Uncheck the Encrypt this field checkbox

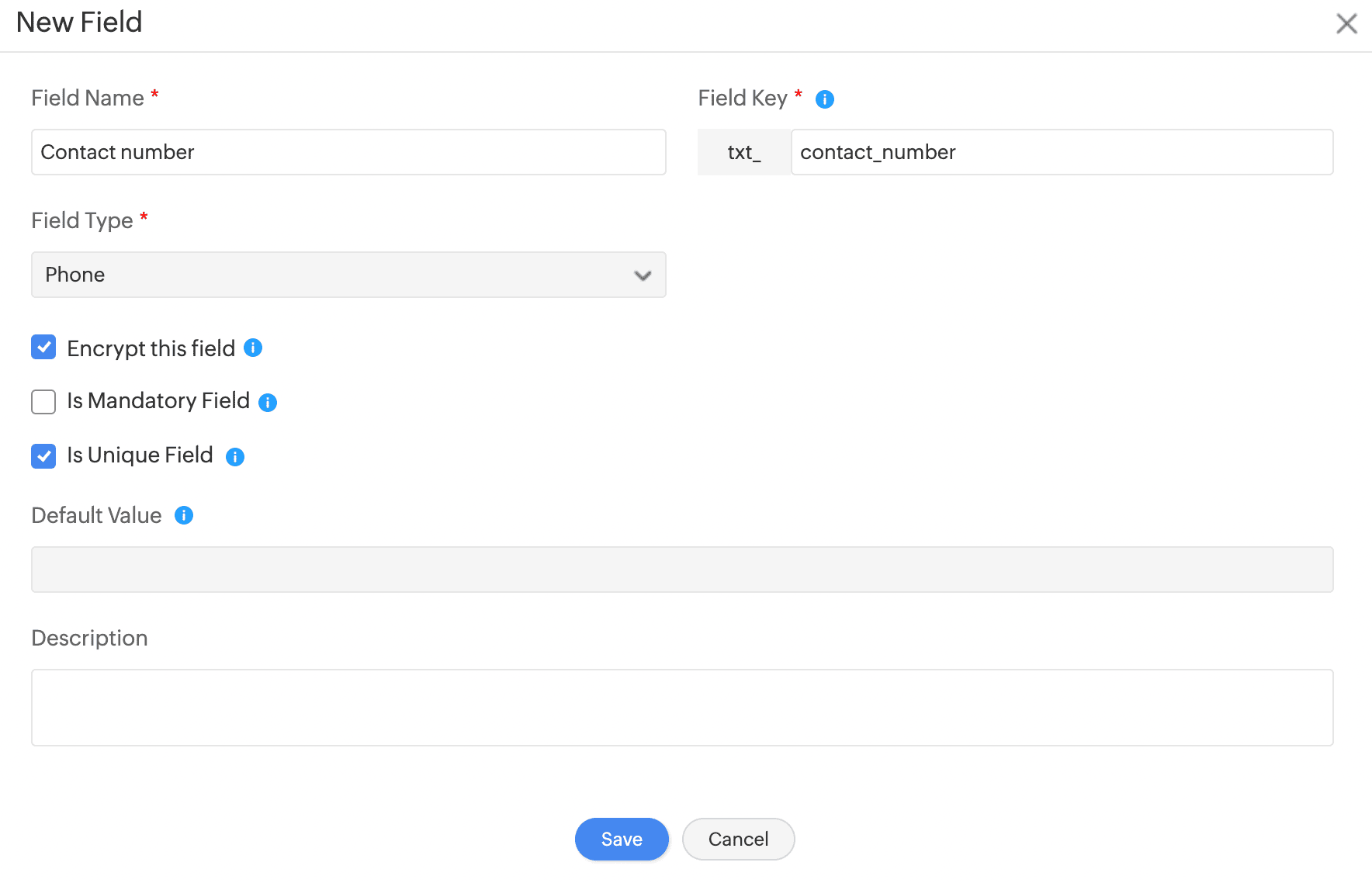[43, 348]
